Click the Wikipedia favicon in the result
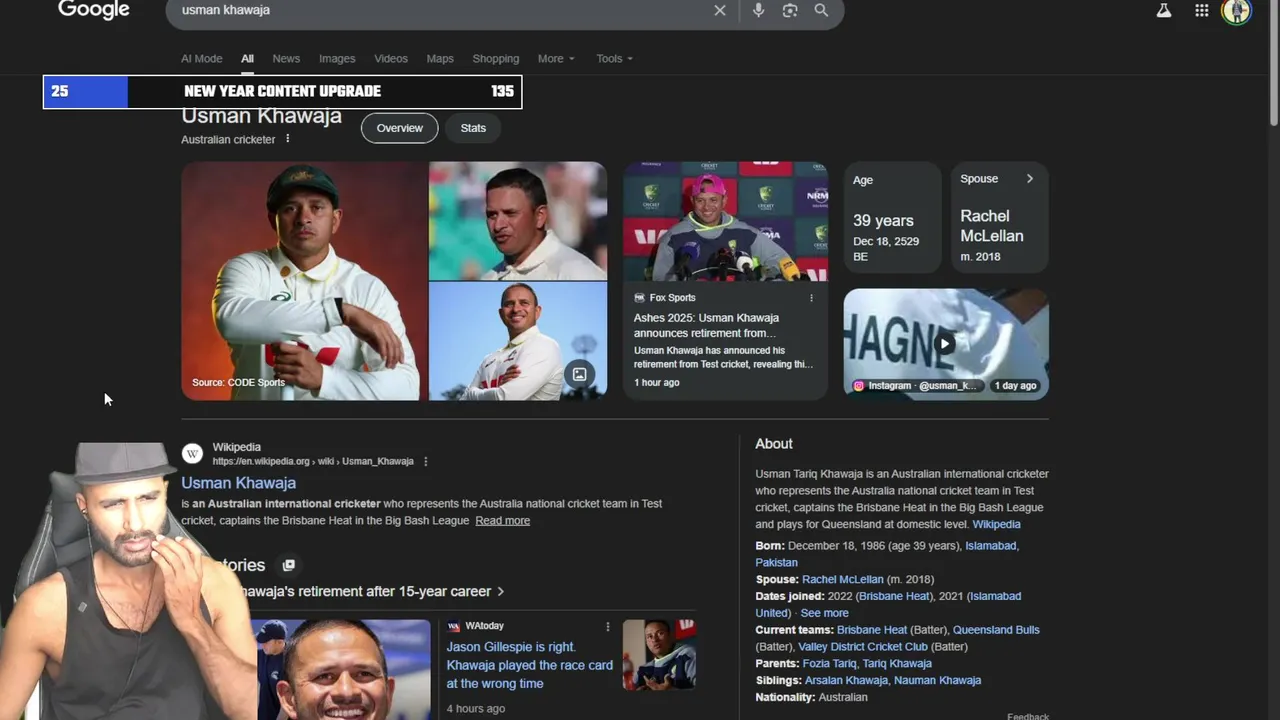 (192, 453)
